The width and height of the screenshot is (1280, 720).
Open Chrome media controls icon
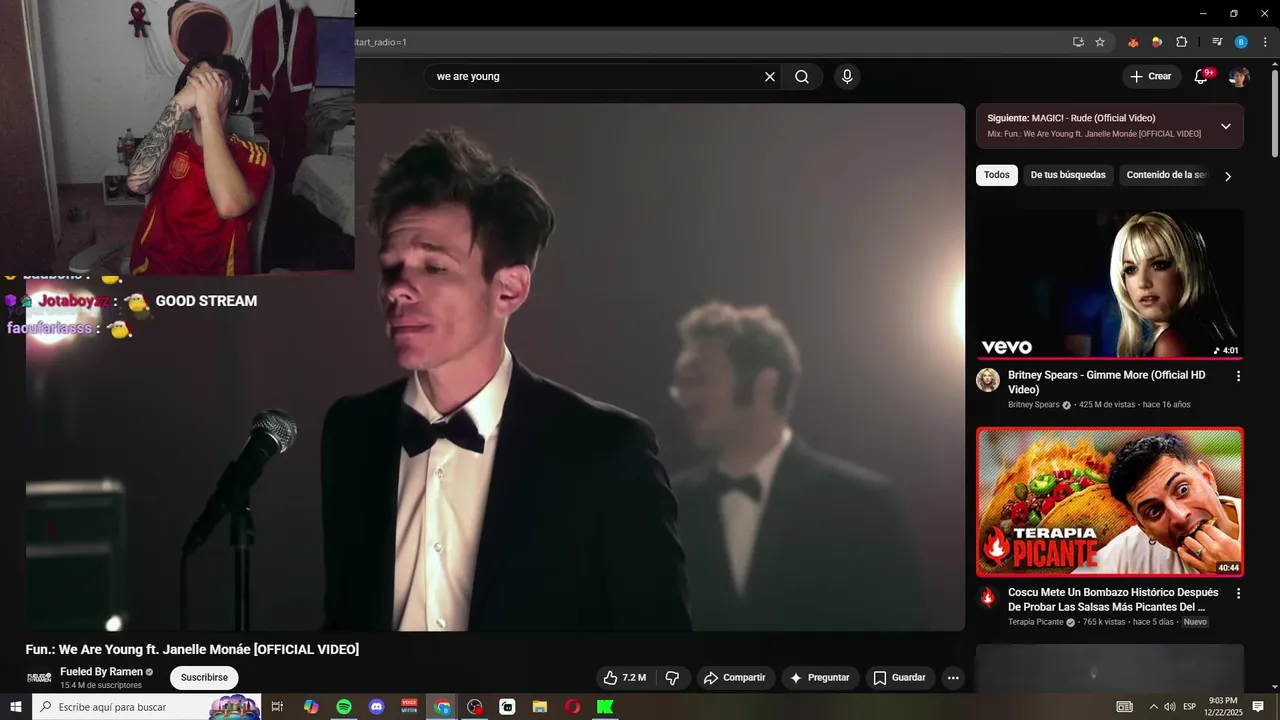(x=1217, y=42)
